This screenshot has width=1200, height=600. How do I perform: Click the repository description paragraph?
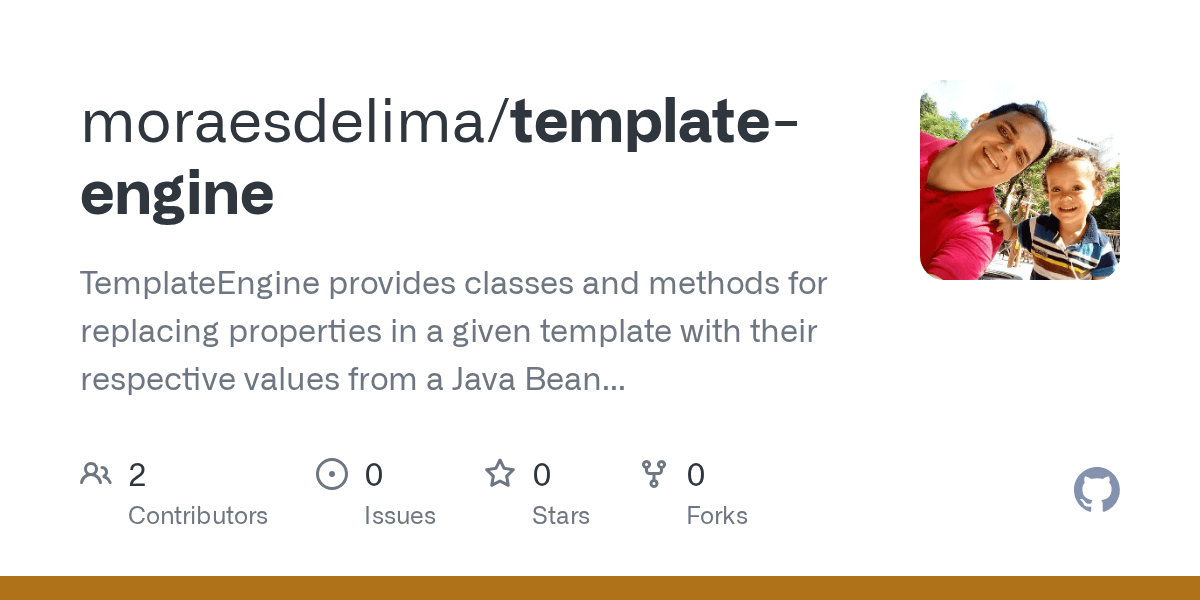(x=454, y=331)
